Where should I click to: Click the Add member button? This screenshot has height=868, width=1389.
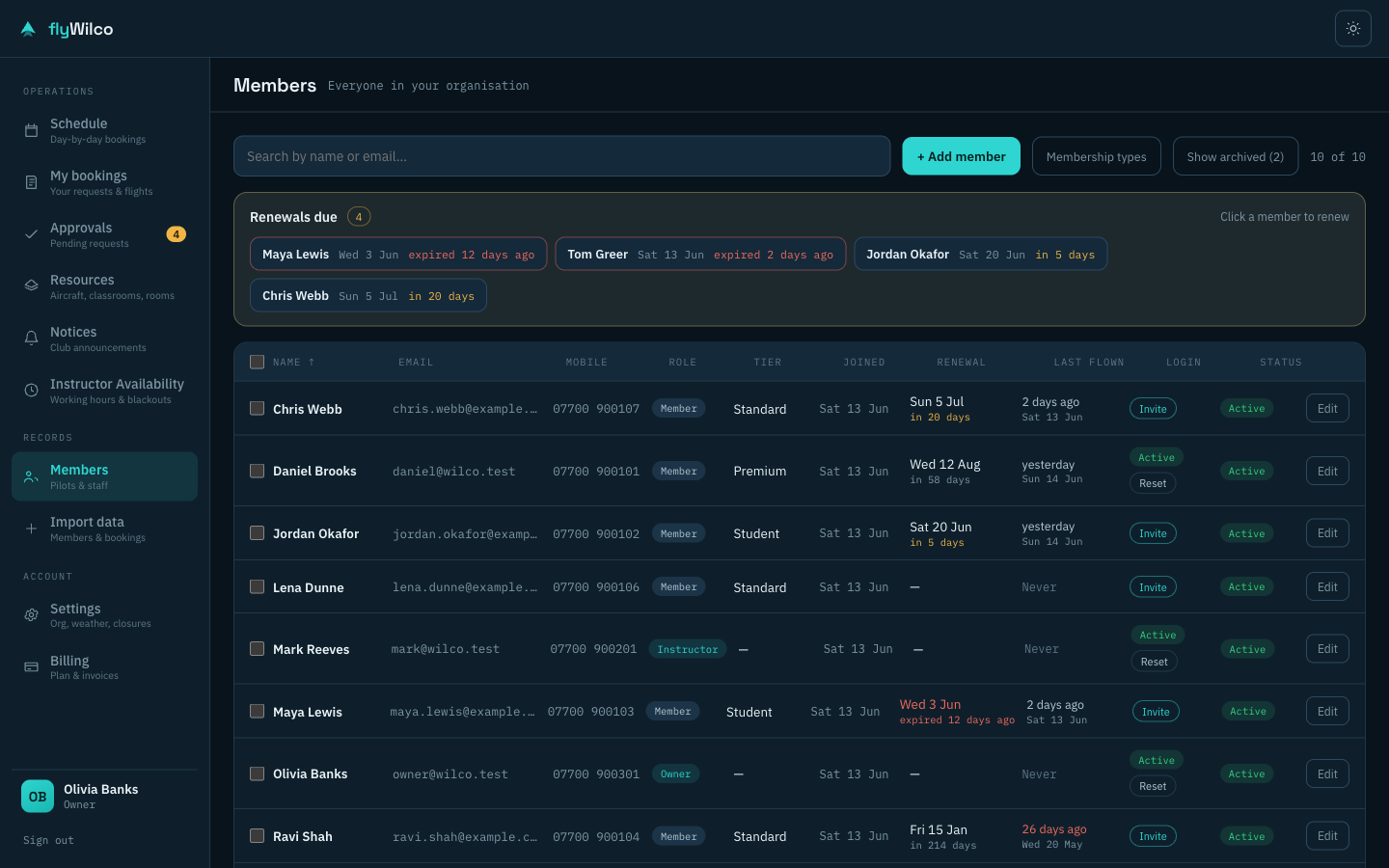click(x=961, y=156)
